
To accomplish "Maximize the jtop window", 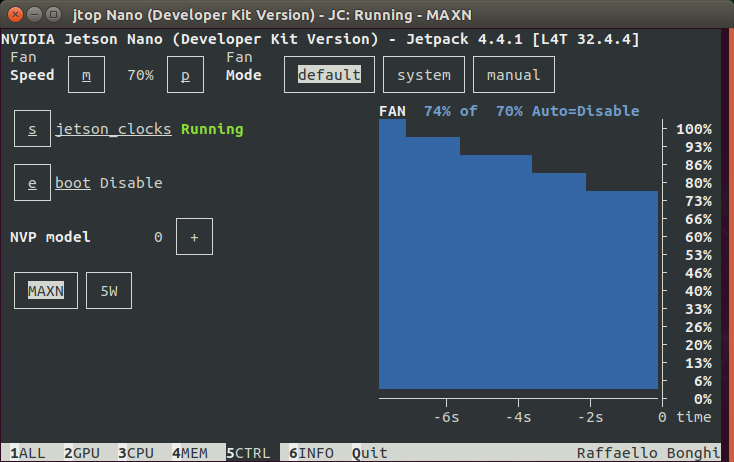I will click(53, 15).
